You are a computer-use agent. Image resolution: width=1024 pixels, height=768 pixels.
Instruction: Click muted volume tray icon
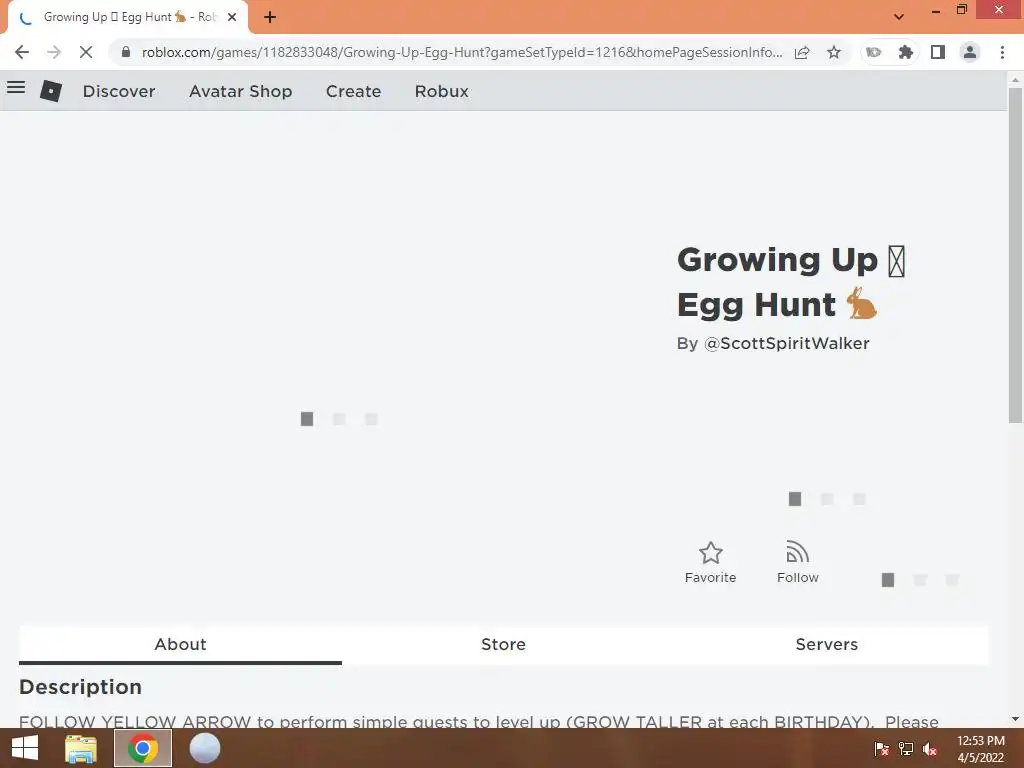coord(930,749)
